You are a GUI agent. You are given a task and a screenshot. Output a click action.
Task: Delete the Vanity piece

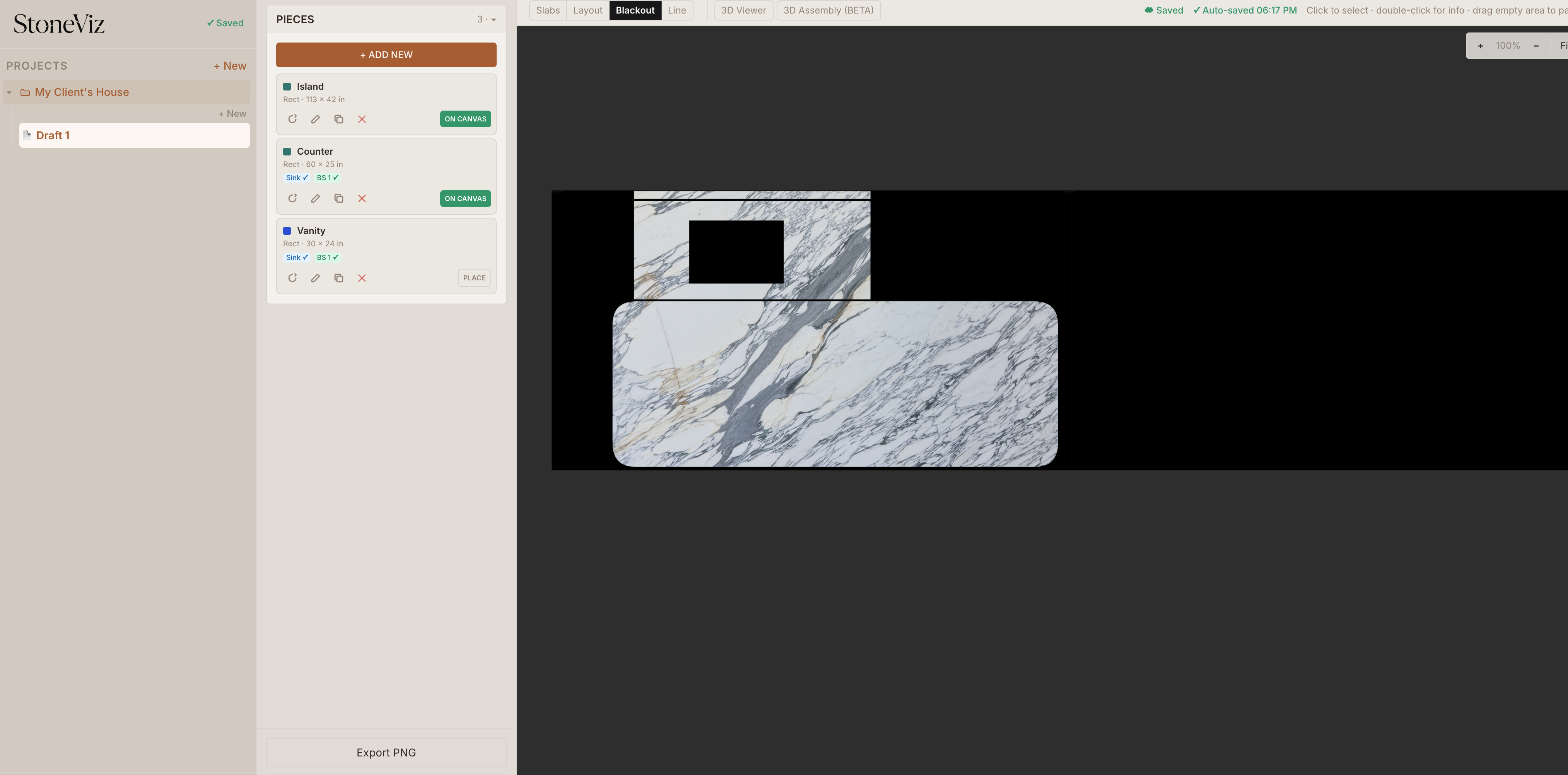[x=362, y=278]
